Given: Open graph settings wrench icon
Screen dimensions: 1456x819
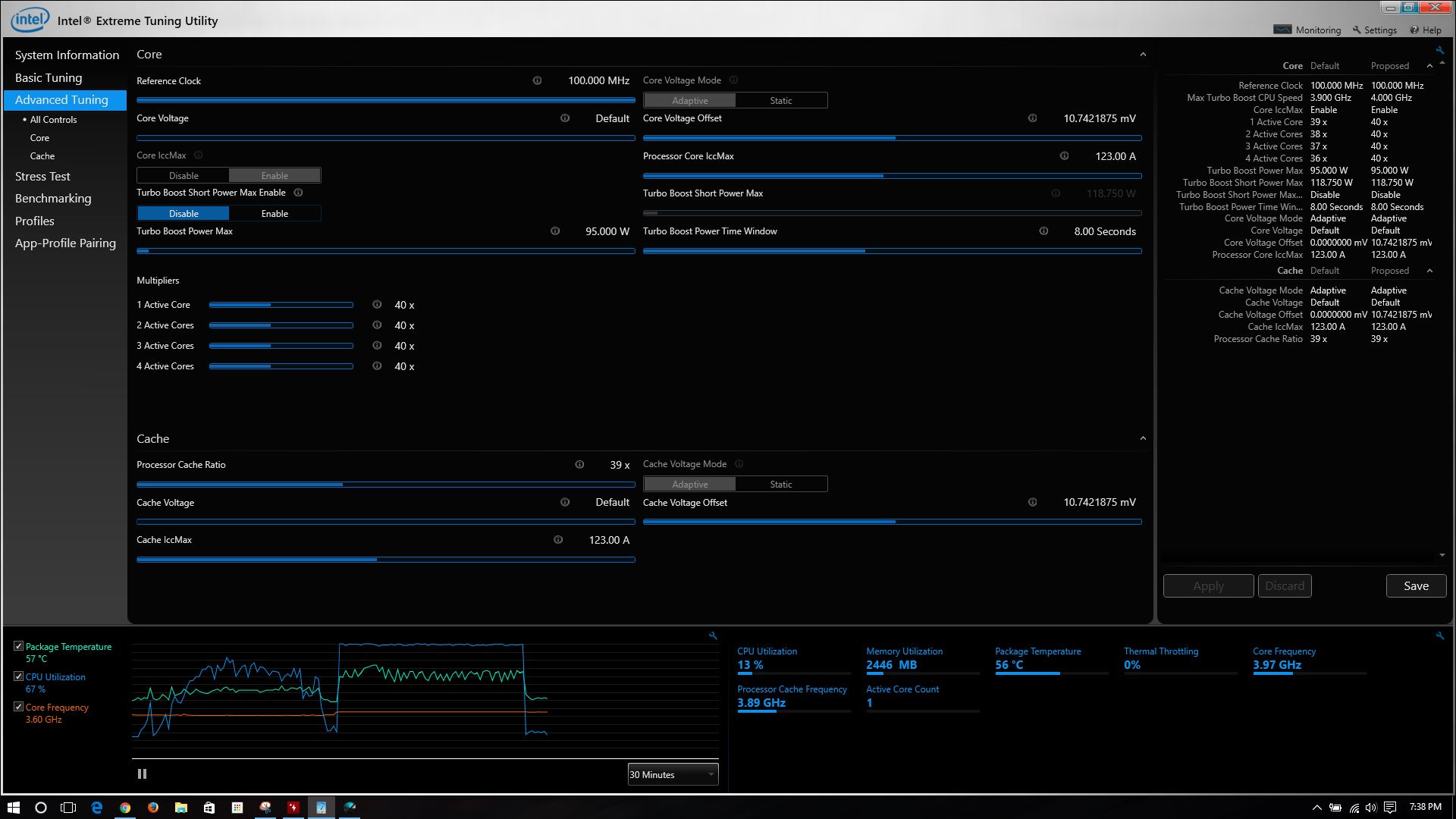Looking at the screenshot, I should pos(713,636).
